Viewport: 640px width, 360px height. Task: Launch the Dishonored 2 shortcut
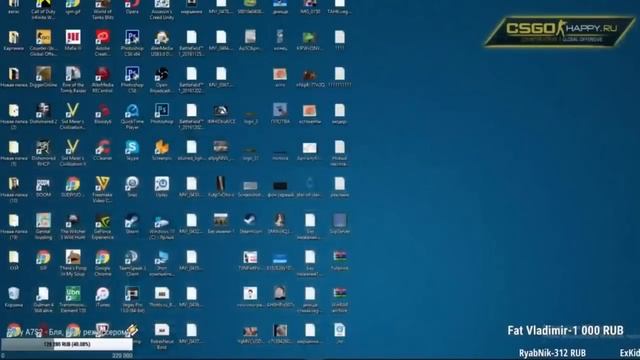tap(43, 113)
